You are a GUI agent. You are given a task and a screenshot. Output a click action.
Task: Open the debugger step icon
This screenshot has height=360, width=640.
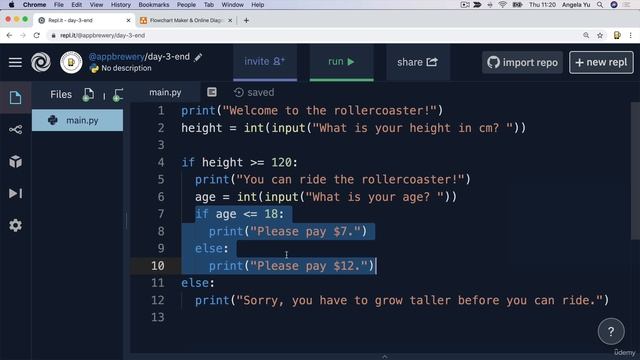[16, 193]
